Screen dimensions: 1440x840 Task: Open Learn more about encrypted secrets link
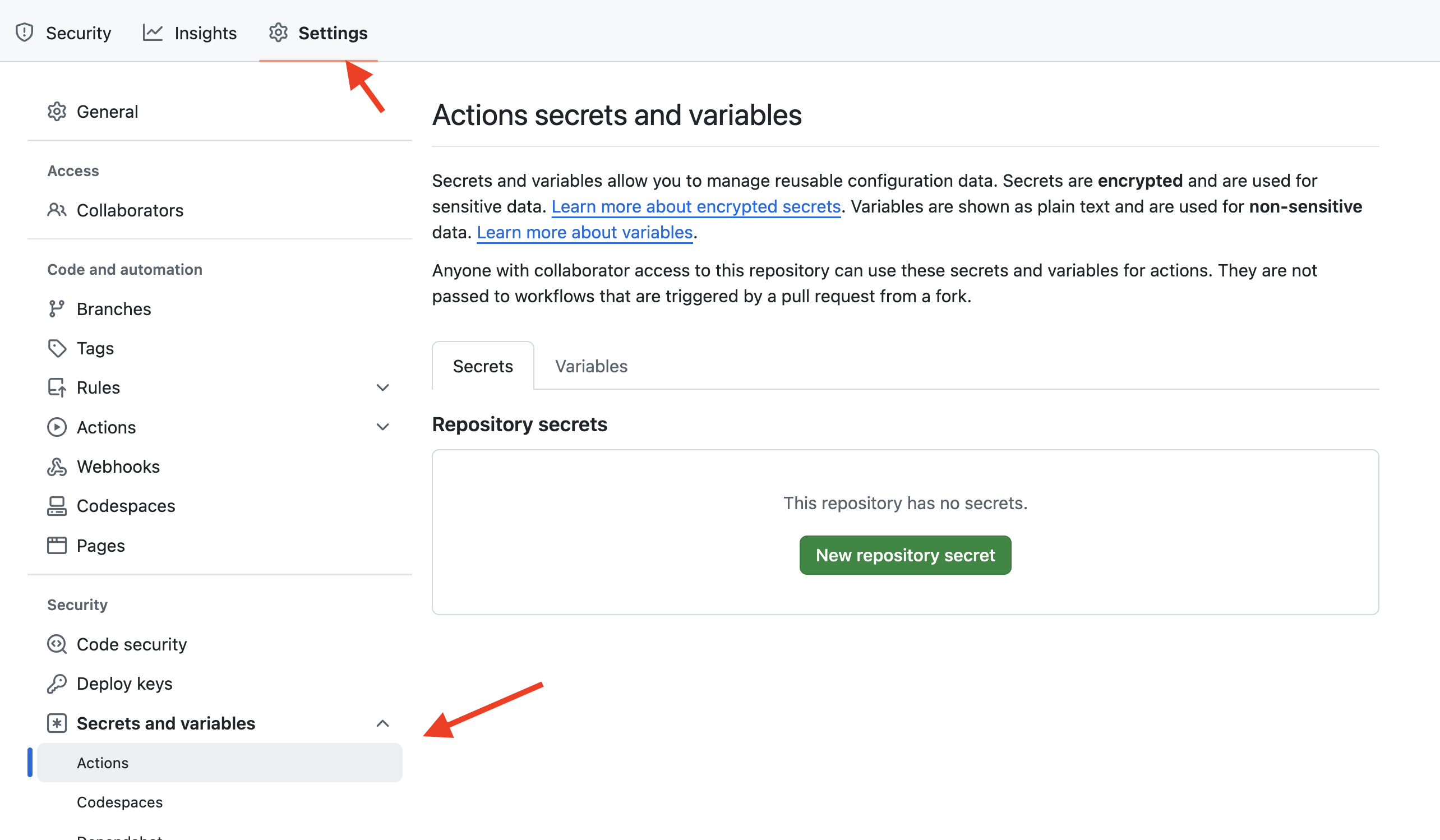[695, 206]
